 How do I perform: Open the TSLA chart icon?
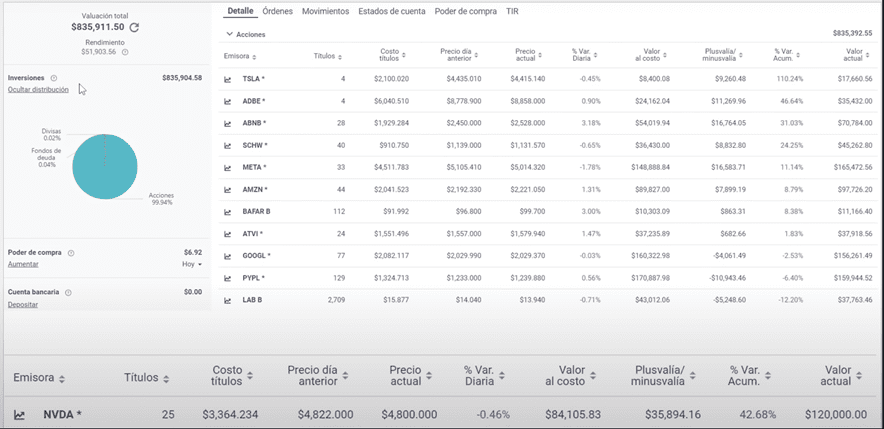pyautogui.click(x=228, y=78)
